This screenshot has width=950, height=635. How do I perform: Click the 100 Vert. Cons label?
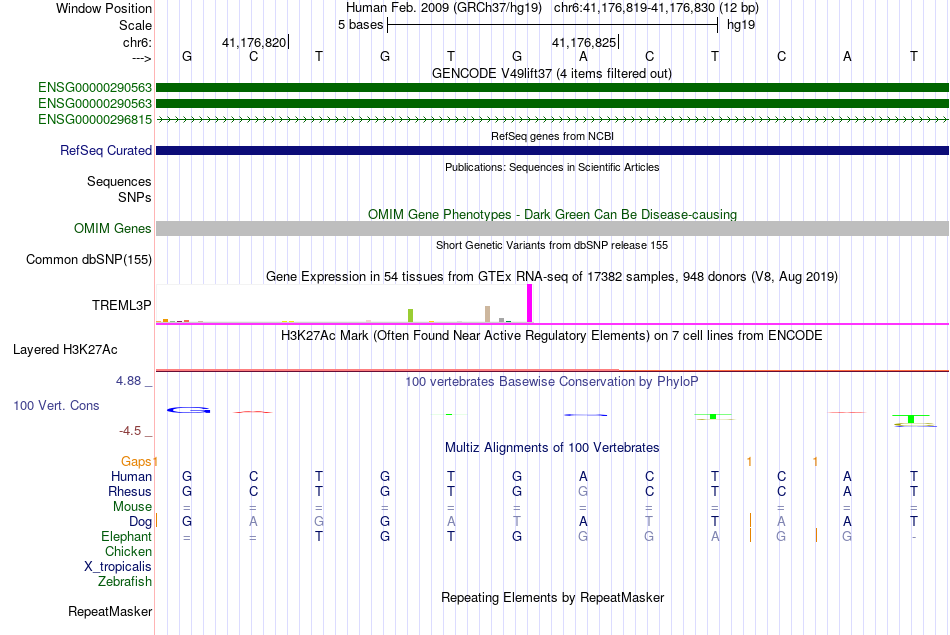56,405
